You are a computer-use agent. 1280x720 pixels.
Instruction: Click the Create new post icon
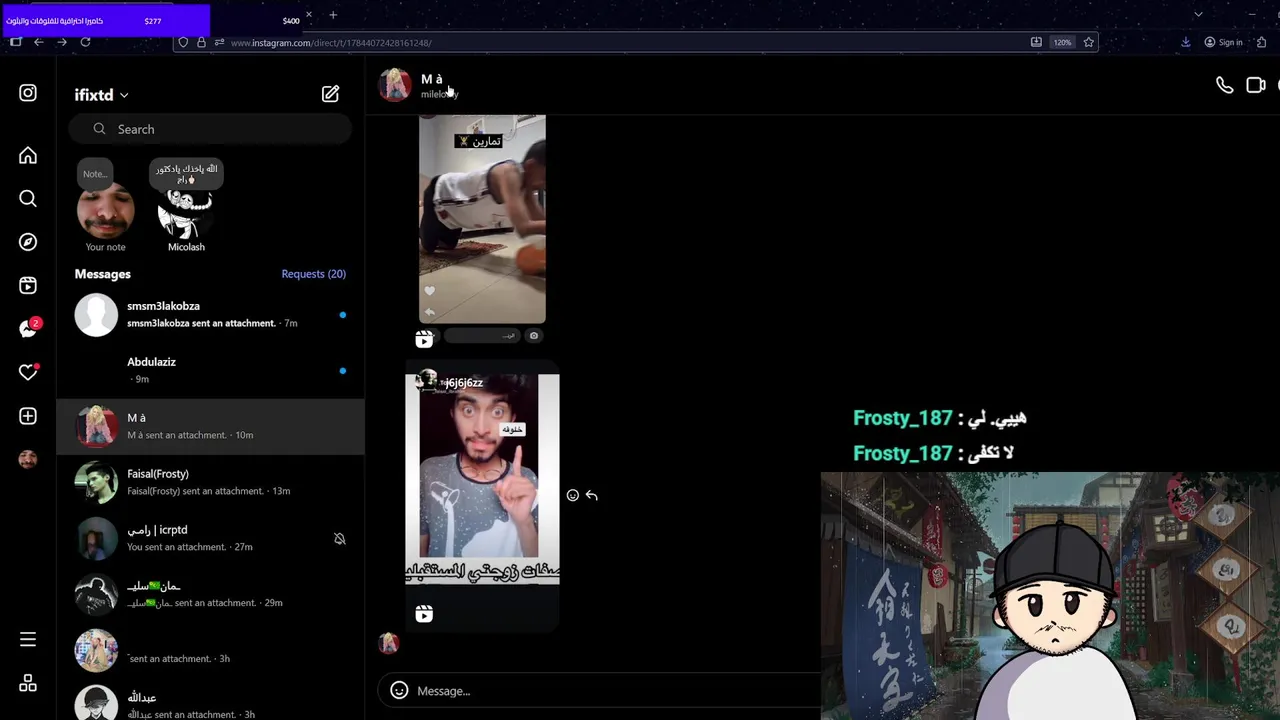28,416
